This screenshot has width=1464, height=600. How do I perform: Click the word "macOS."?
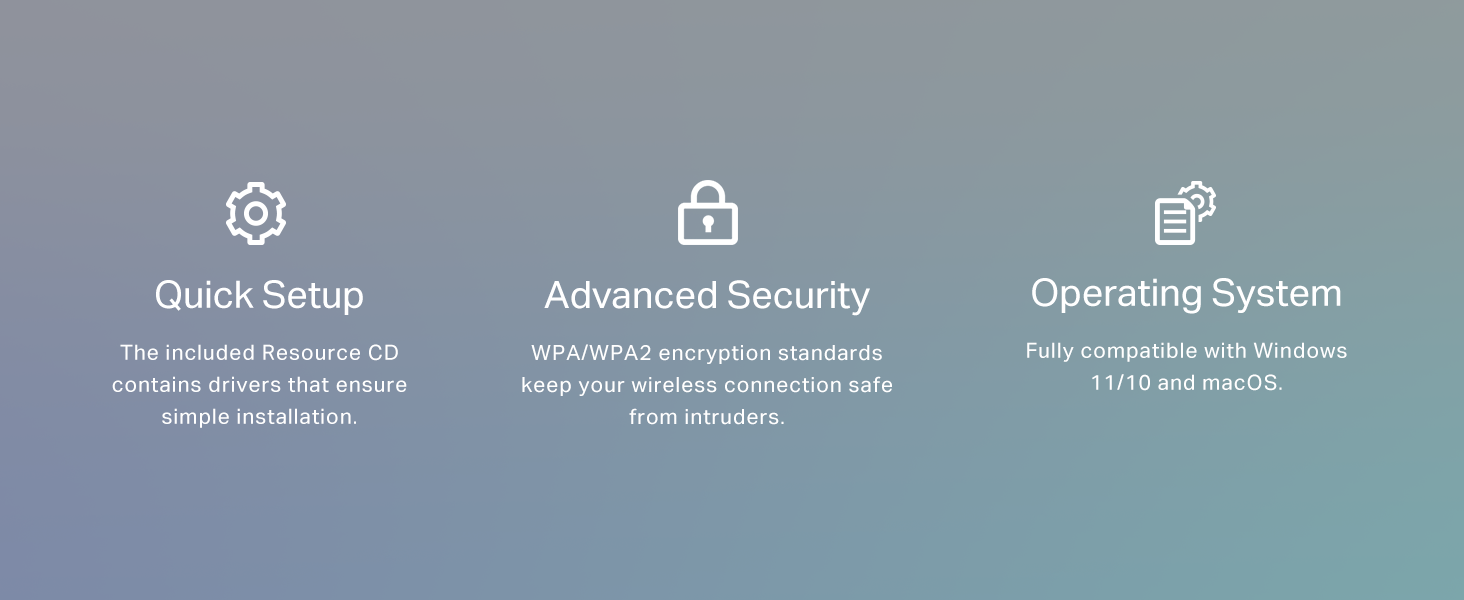click(x=1243, y=383)
